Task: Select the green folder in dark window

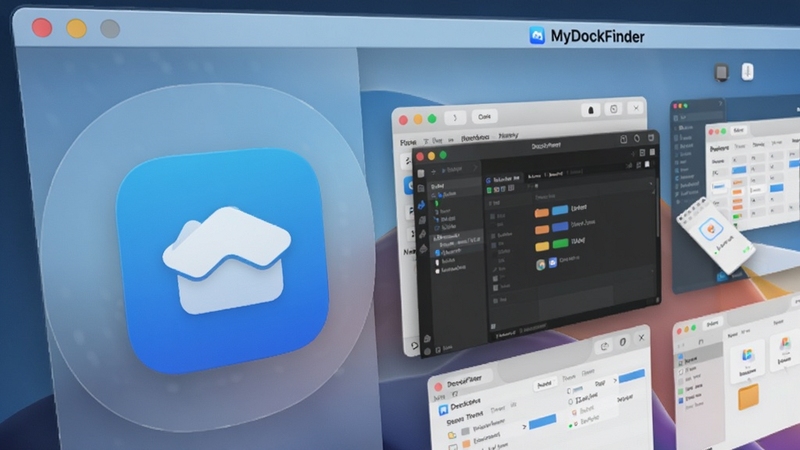Action: 560,243
